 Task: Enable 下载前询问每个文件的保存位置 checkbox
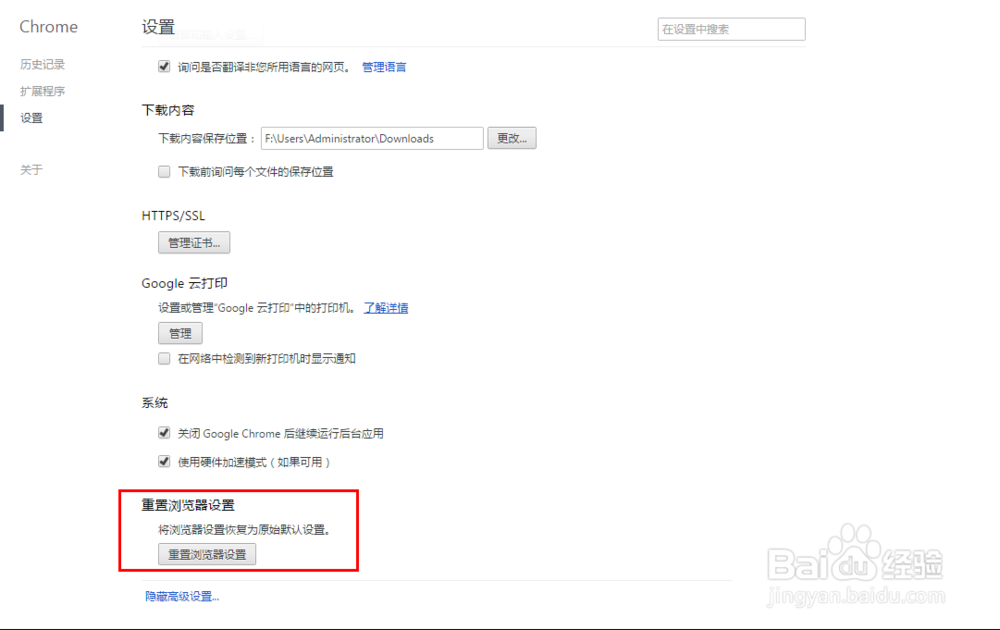coord(164,172)
